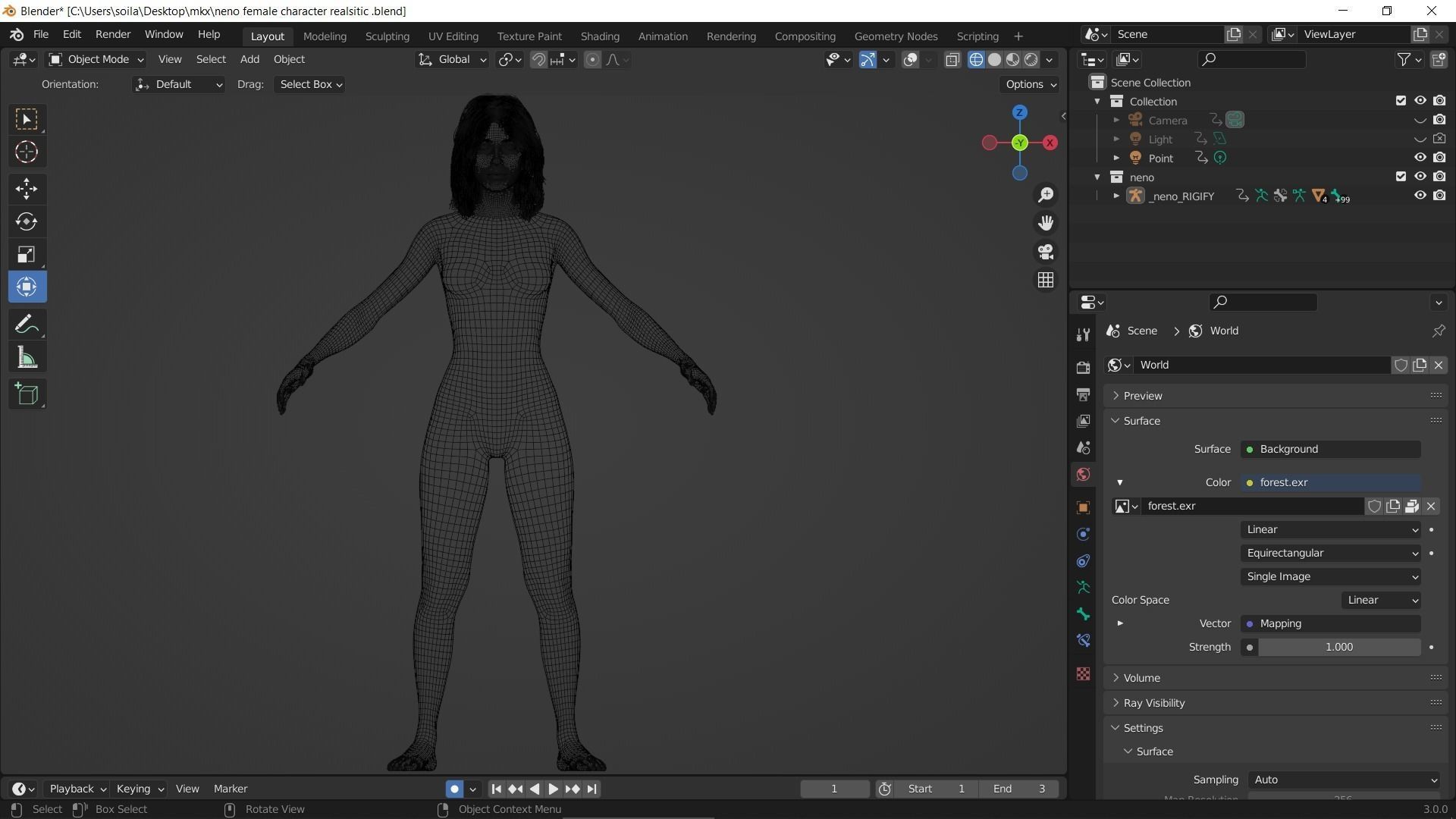Click the viewport zoom magnifier icon
Image resolution: width=1456 pixels, height=819 pixels.
click(1046, 195)
